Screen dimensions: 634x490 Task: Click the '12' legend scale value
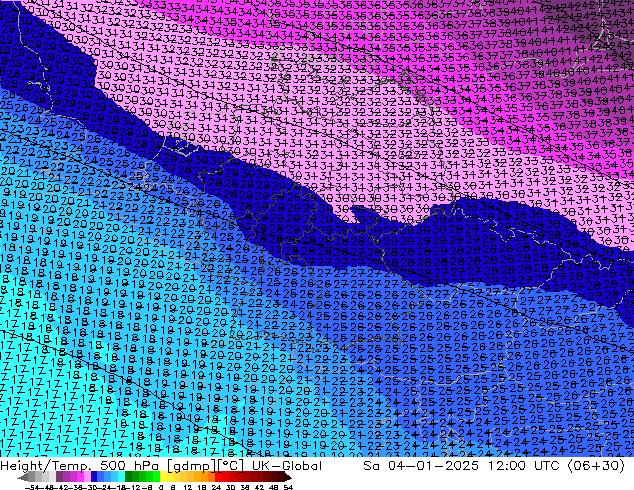coord(187,488)
